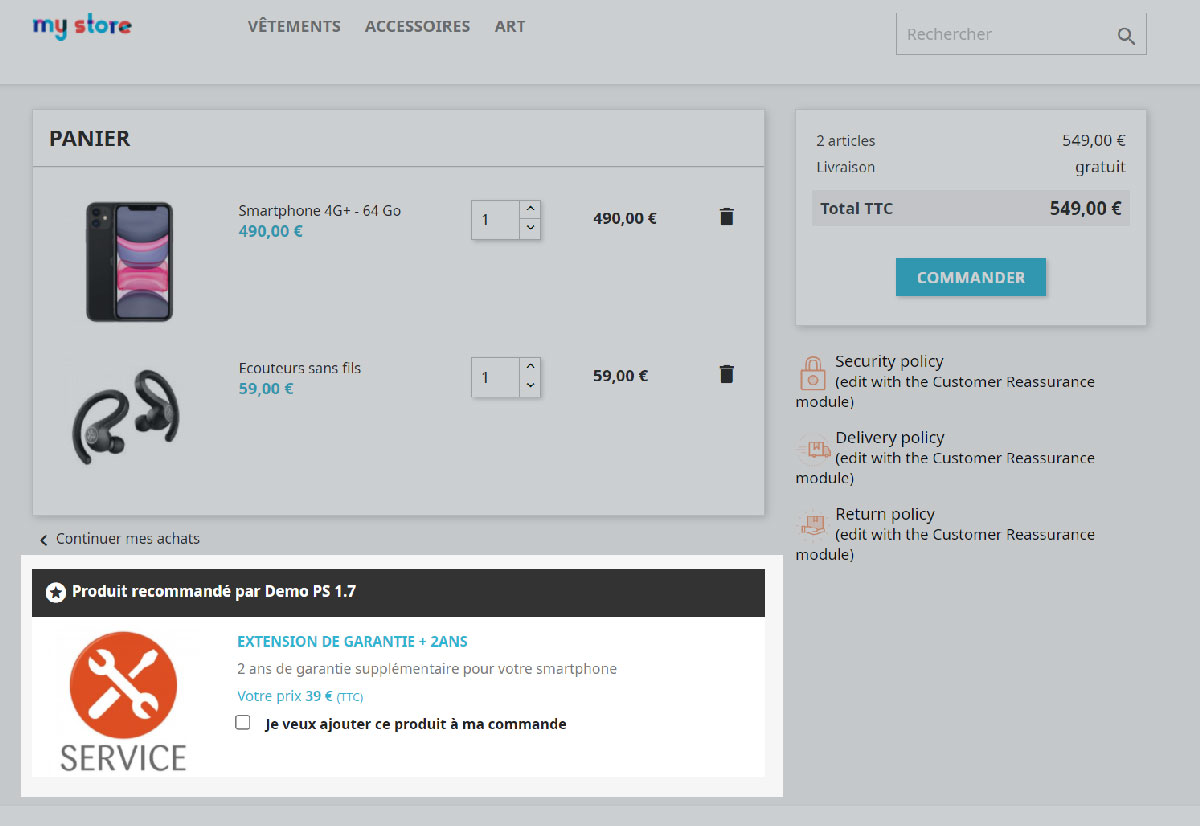1200x826 pixels.
Task: Open the EXTENSION DE GARANTIE +2ANS product link
Action: coord(352,641)
